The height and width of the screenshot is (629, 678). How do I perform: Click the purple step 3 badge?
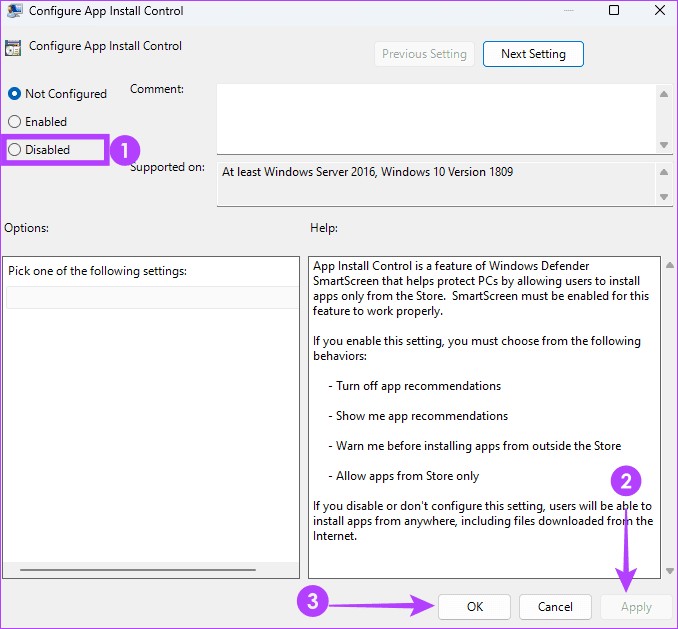click(313, 604)
